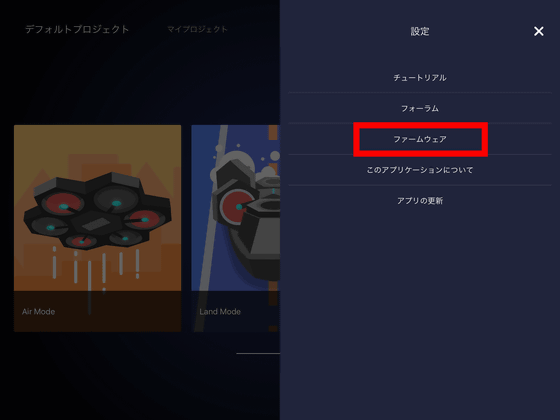Click the red border around ファームウェア
This screenshot has height=420, width=560.
420,125
